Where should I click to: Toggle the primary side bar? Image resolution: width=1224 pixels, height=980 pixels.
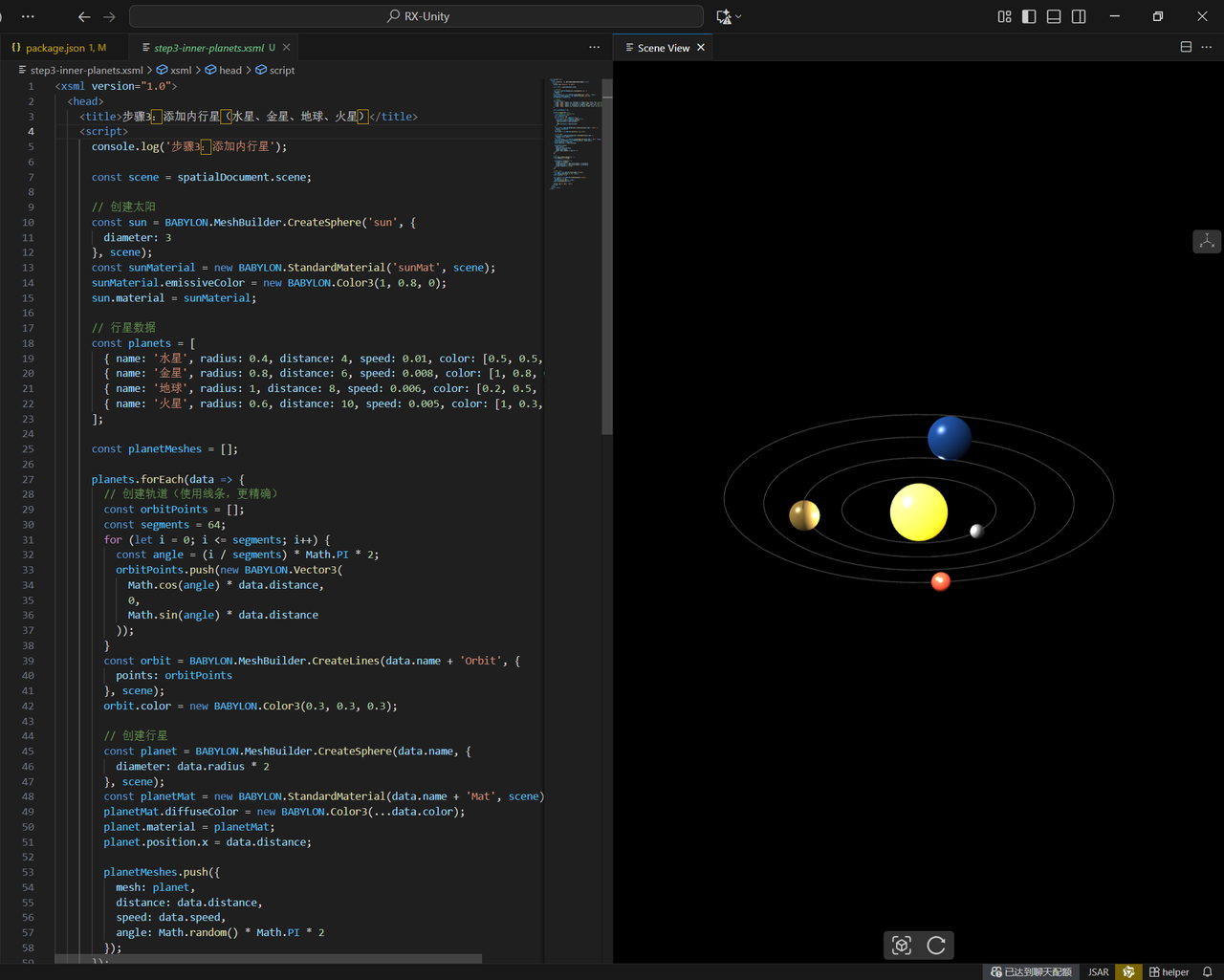point(1029,16)
